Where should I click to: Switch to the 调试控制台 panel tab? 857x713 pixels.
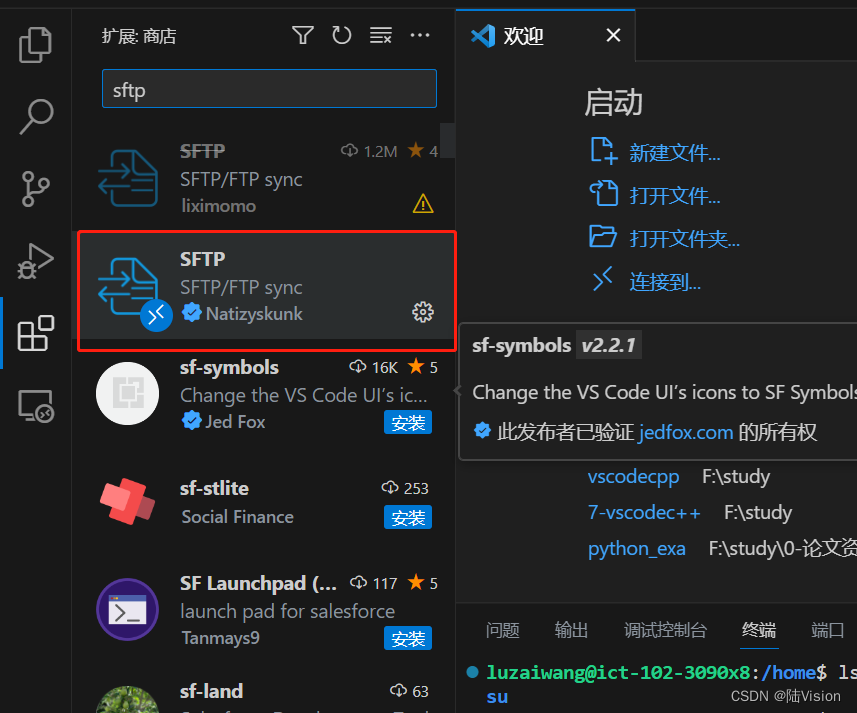(x=664, y=630)
